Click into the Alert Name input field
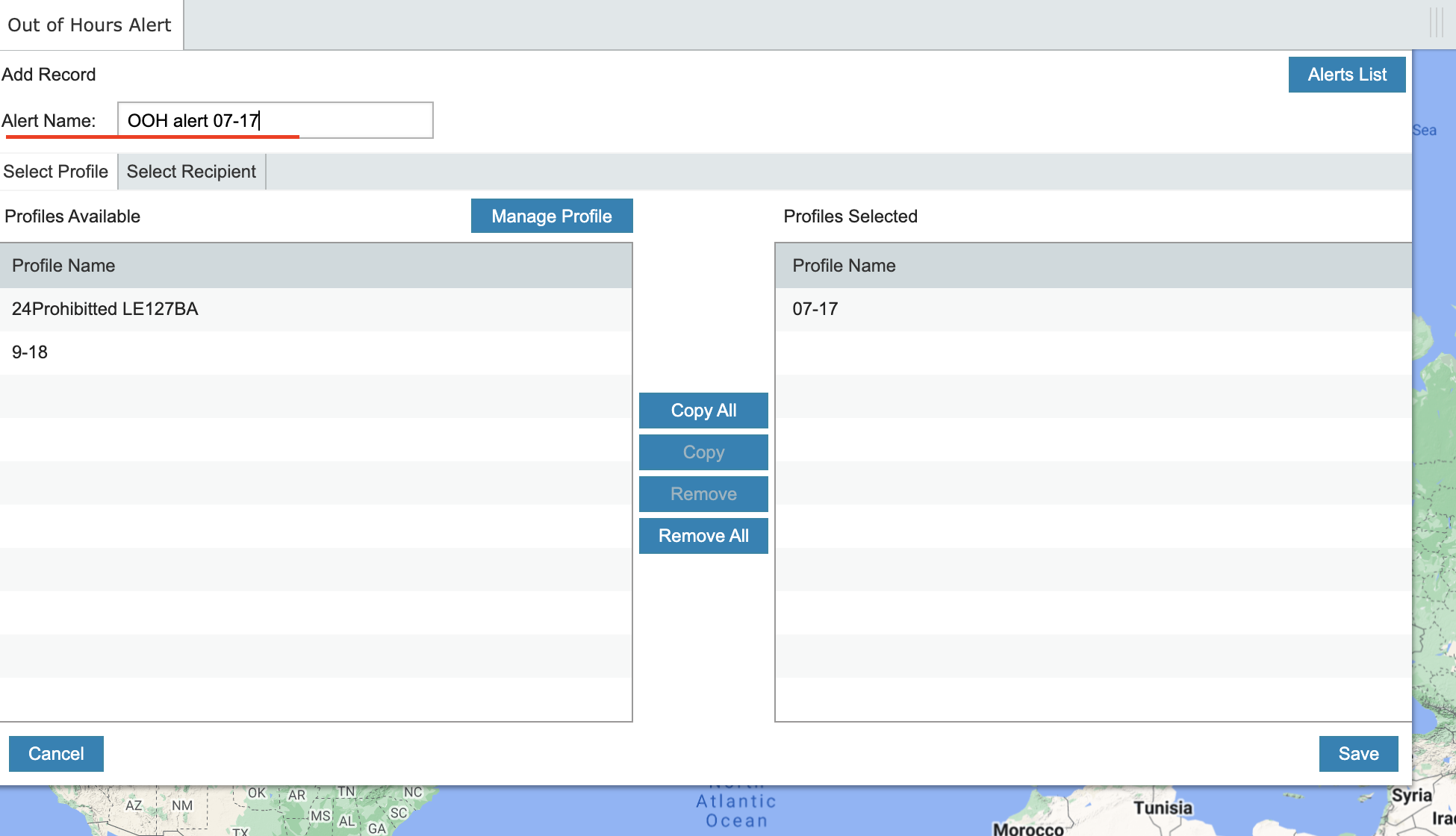The height and width of the screenshot is (836, 1456). [x=275, y=120]
